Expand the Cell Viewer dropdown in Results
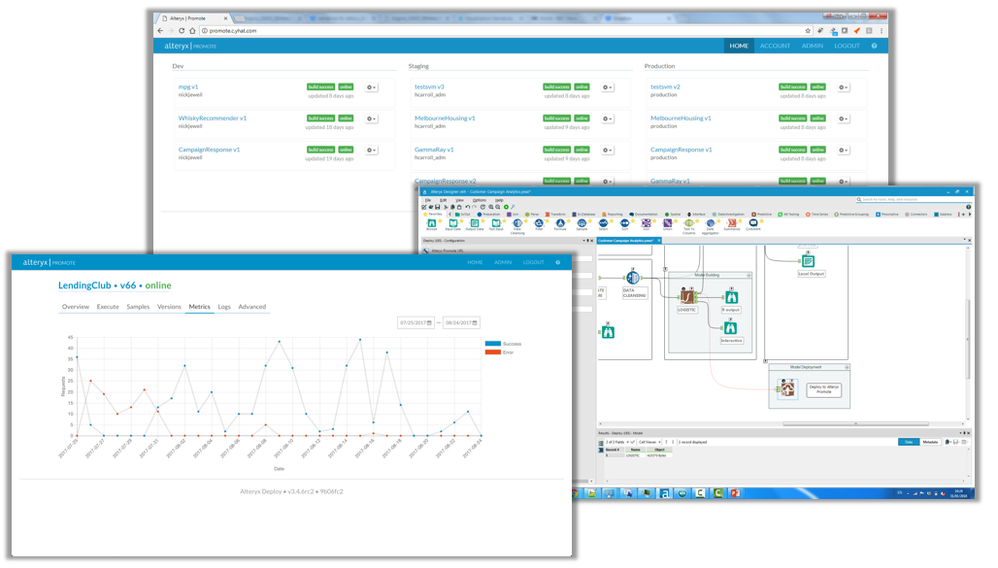The image size is (998, 568). (649, 442)
